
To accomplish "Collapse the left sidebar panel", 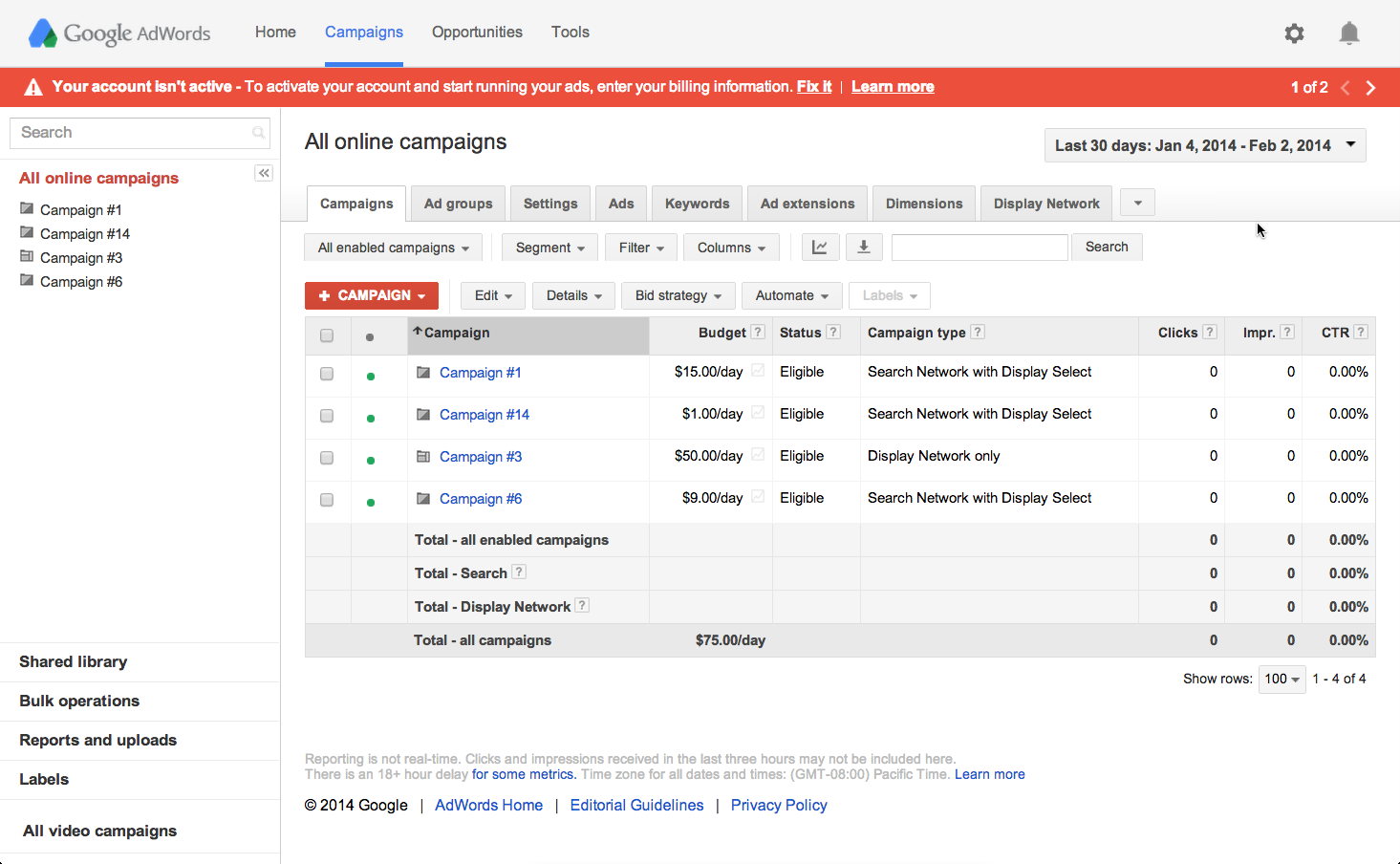I will (x=264, y=173).
